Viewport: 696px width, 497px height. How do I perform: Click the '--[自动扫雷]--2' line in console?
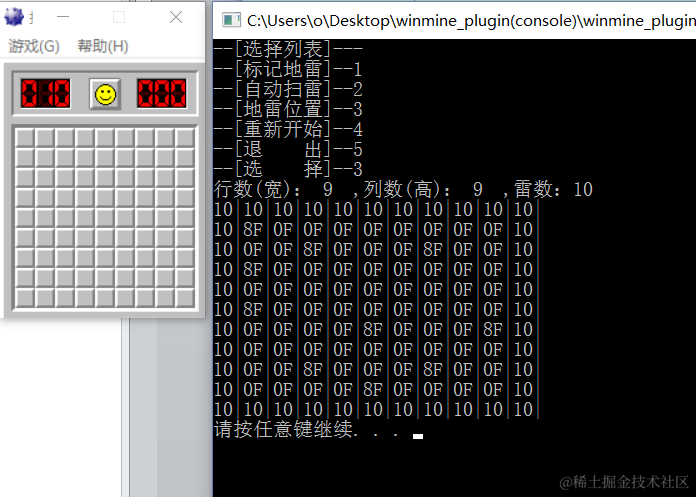click(289, 89)
